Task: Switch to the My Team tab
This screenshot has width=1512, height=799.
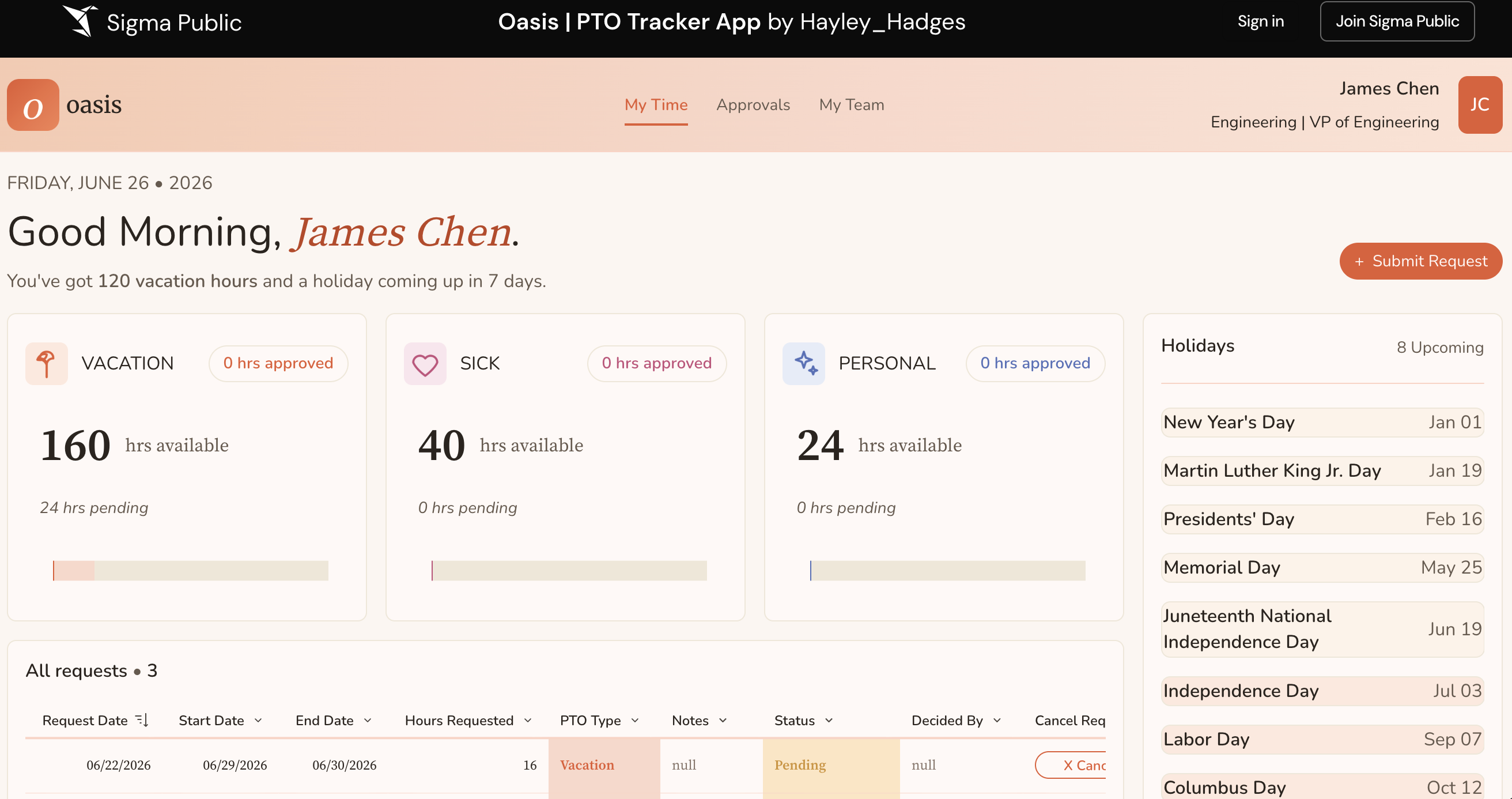Action: pos(852,105)
